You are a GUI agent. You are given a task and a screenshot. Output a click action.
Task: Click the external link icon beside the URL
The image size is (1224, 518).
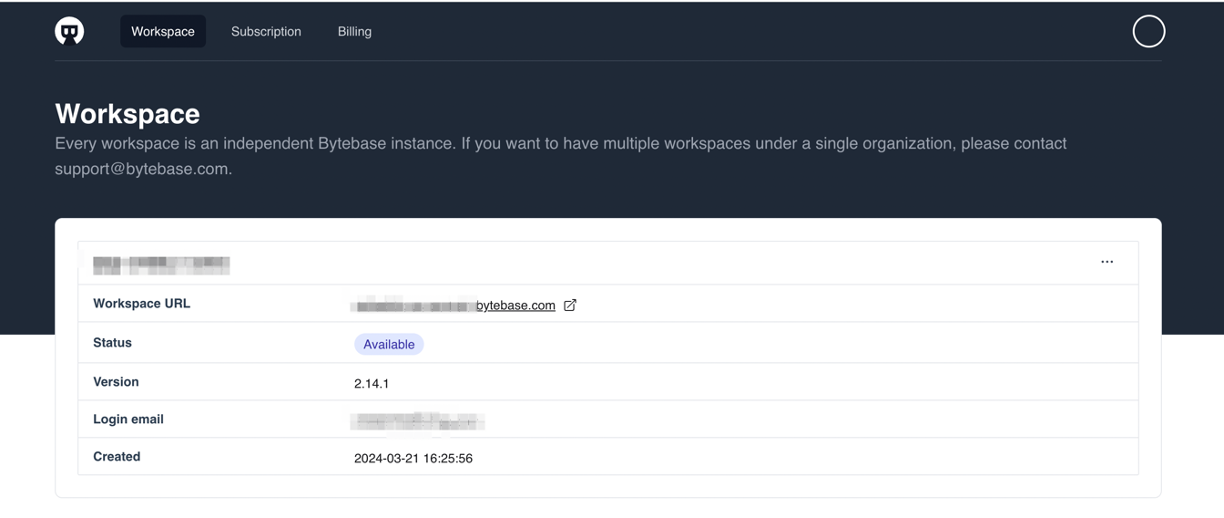(570, 305)
